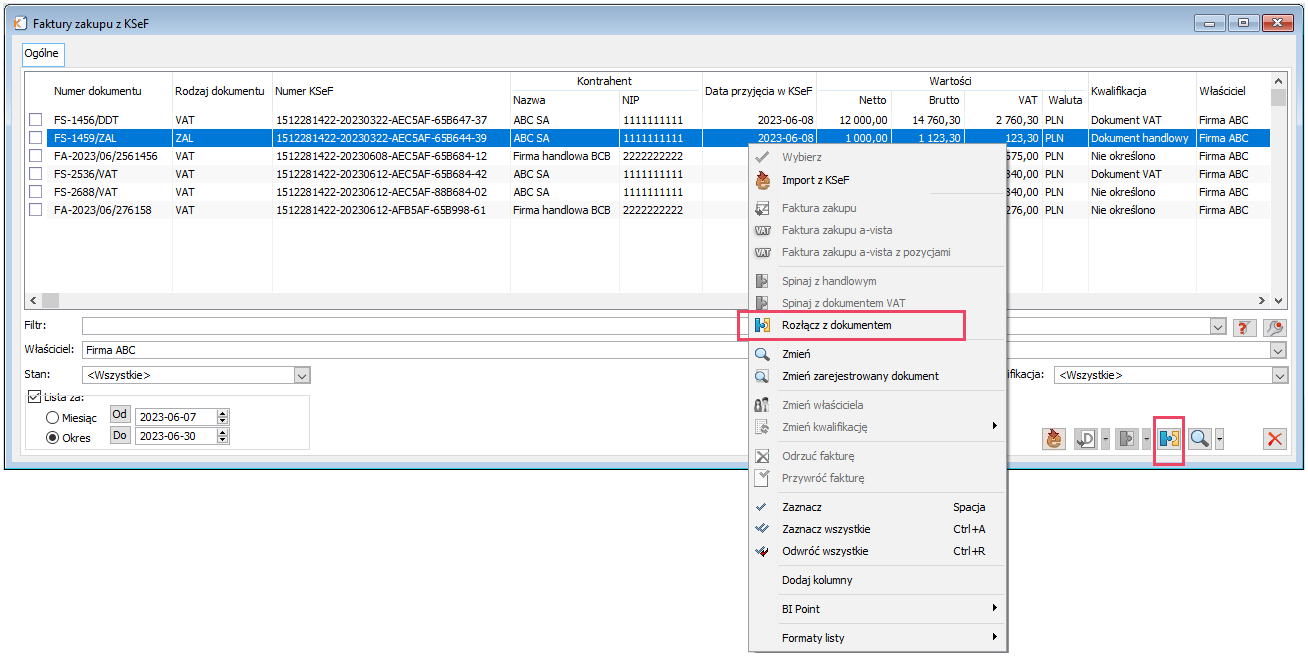
Task: Expand the Formaty listy submenu
Action: 878,638
